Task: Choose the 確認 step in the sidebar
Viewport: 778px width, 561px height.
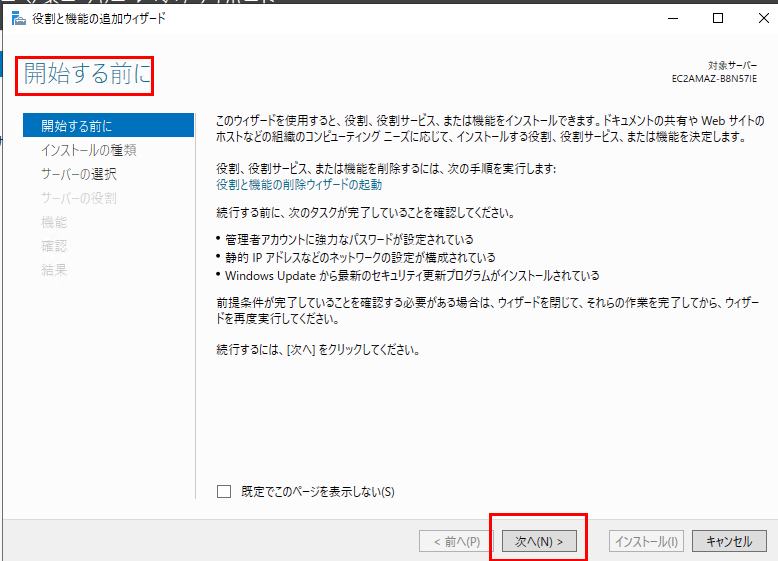Action: coord(54,246)
